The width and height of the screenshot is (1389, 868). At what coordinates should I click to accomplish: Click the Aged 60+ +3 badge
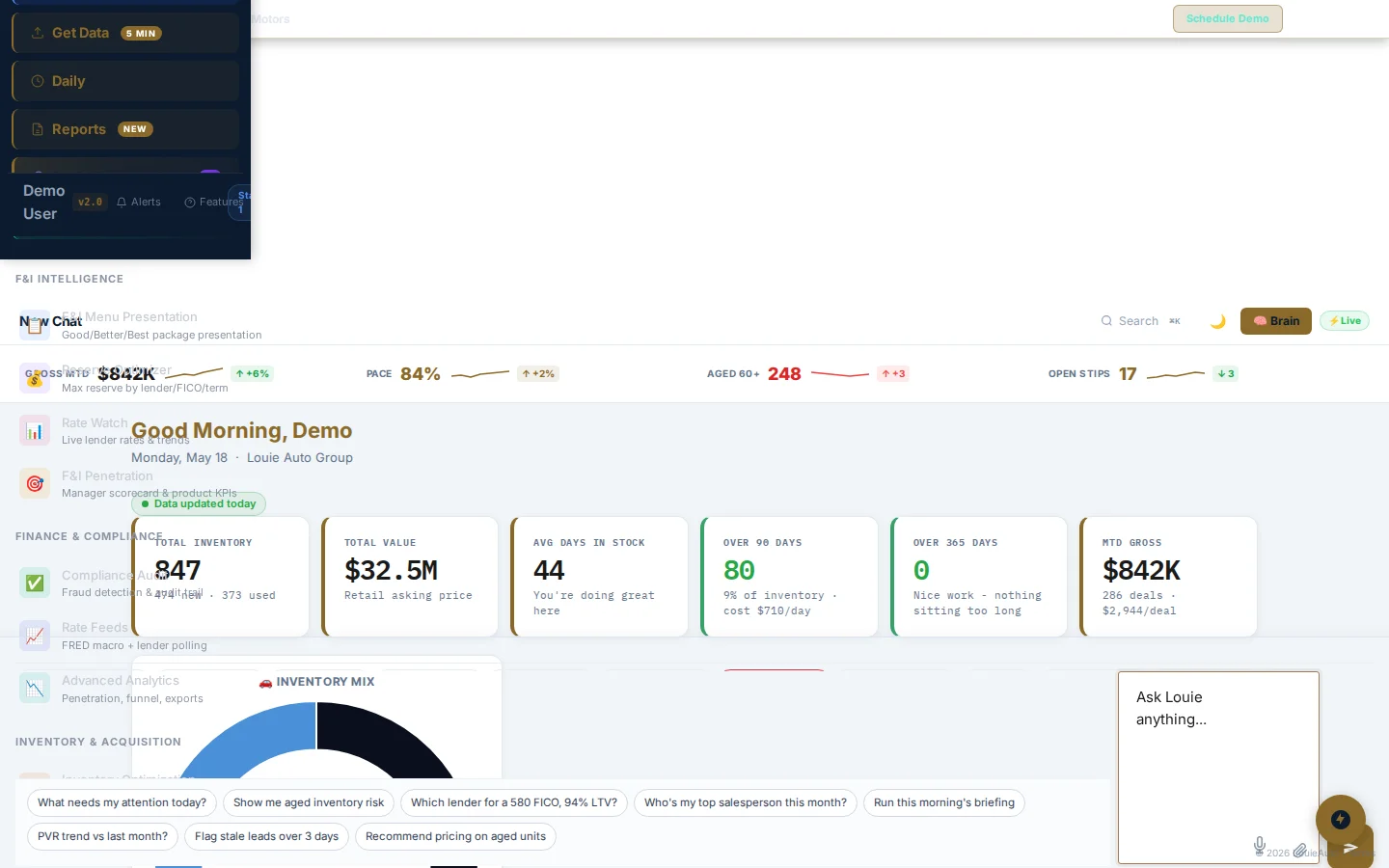coord(893,373)
